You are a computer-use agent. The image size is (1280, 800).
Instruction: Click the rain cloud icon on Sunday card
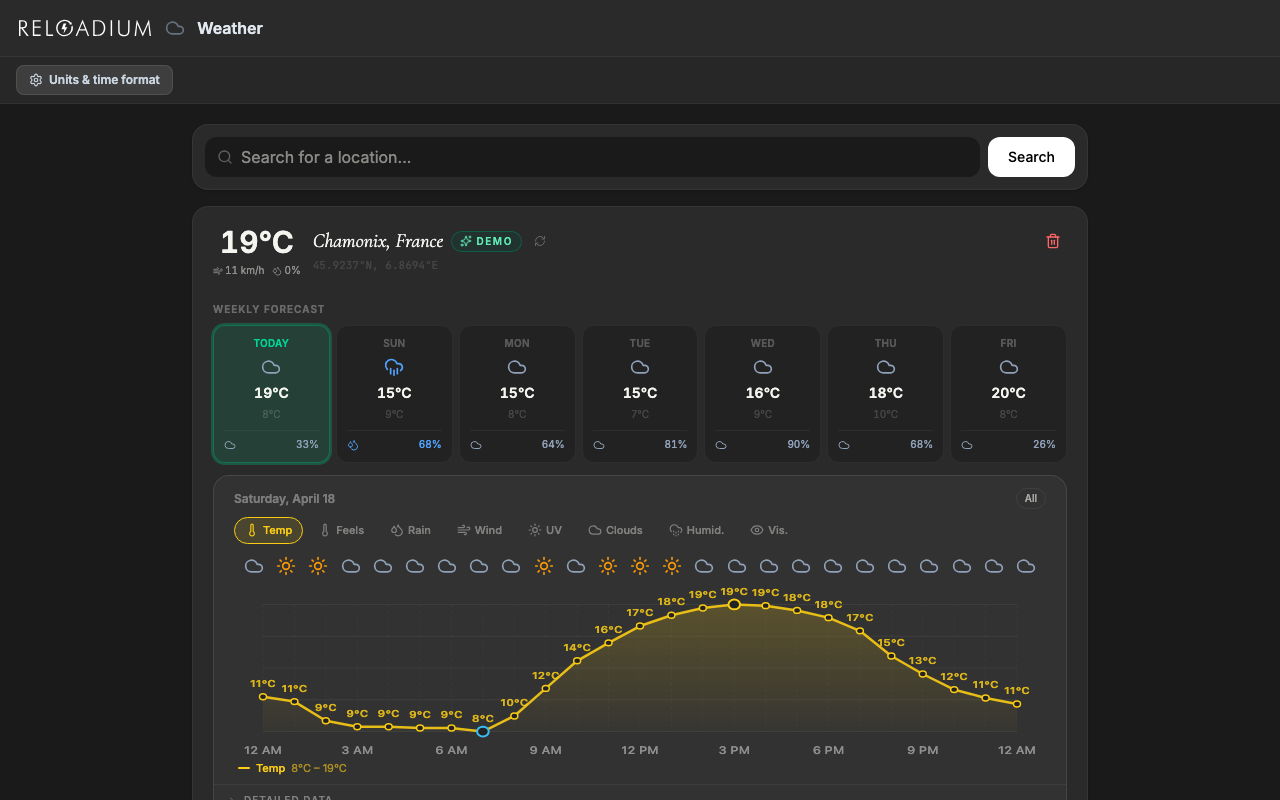394,367
